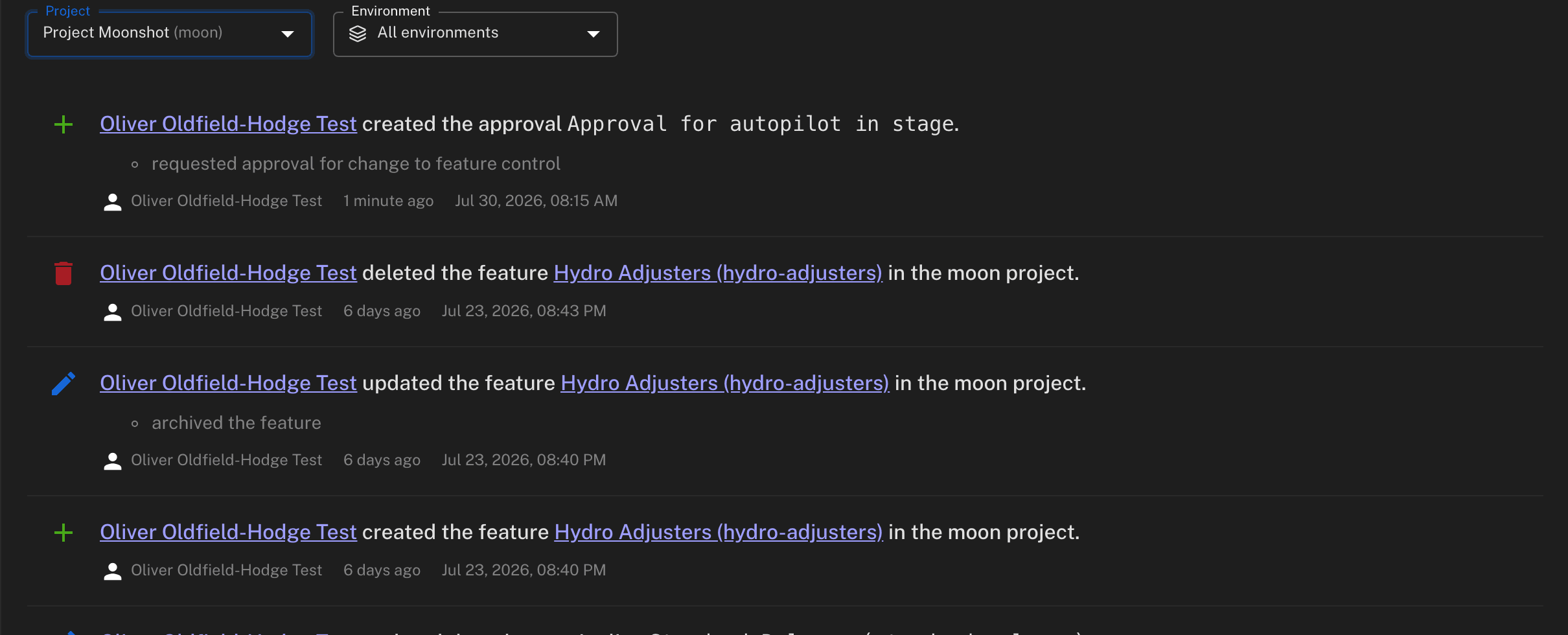Image resolution: width=1568 pixels, height=635 pixels.
Task: Click 'requested approval for change to feature control'
Action: [356, 164]
